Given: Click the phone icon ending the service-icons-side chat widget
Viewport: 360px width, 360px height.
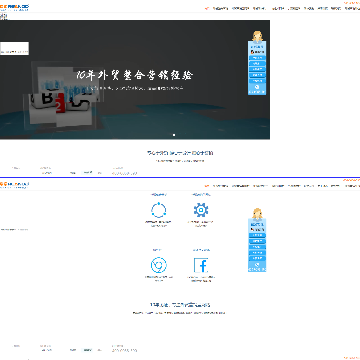Looking at the screenshot, I should [x=257, y=264].
